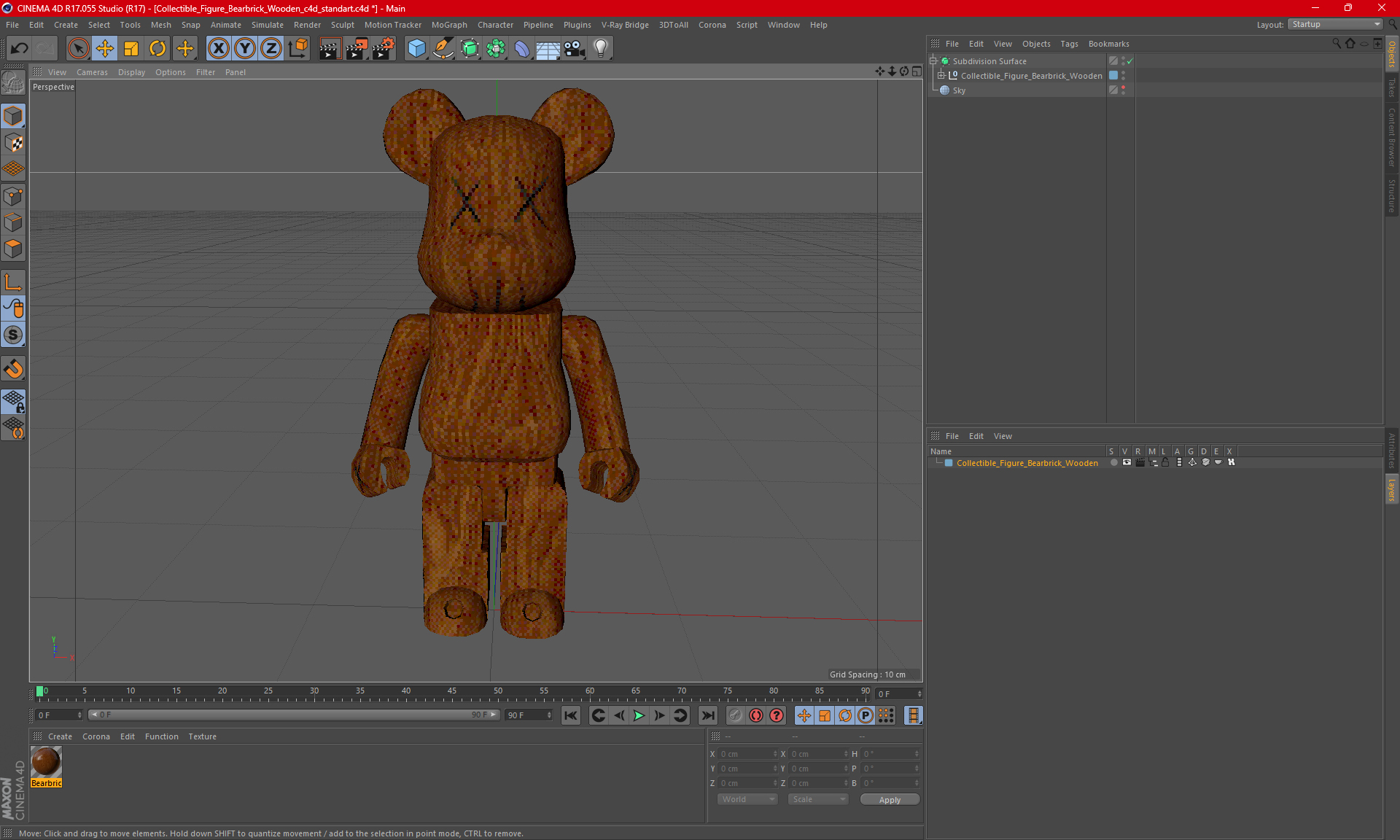The width and height of the screenshot is (1400, 840).
Task: Render the active view
Action: click(330, 48)
